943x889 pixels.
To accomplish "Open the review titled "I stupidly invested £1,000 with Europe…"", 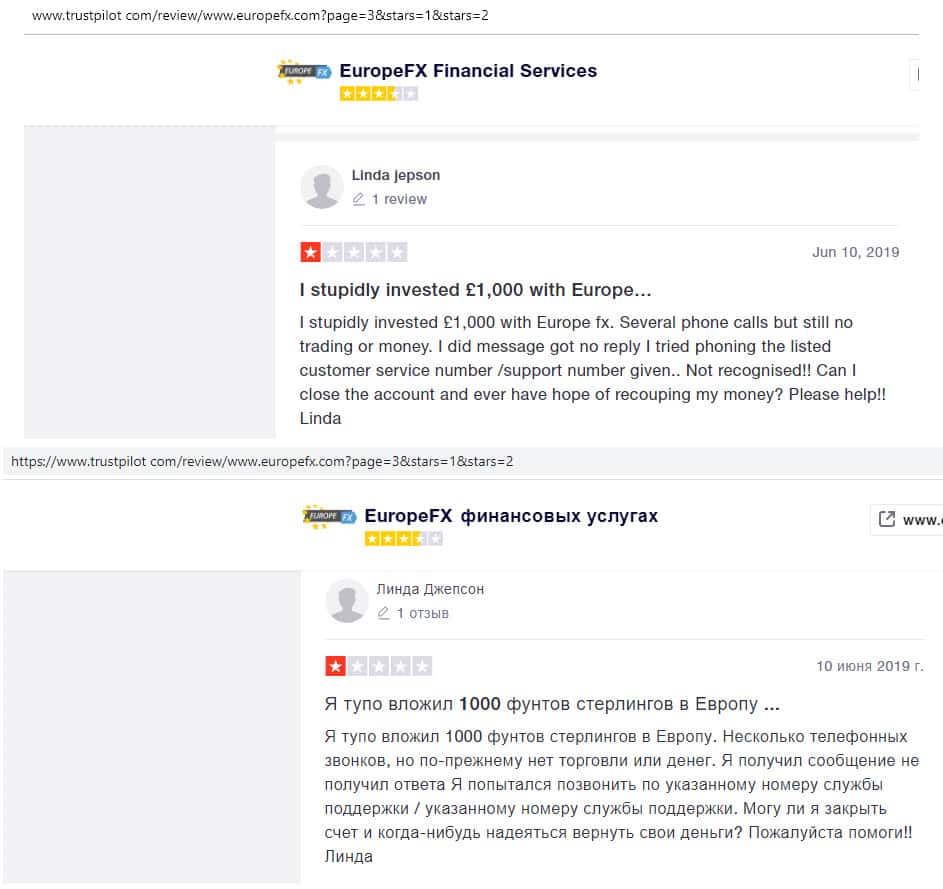I will [x=476, y=291].
